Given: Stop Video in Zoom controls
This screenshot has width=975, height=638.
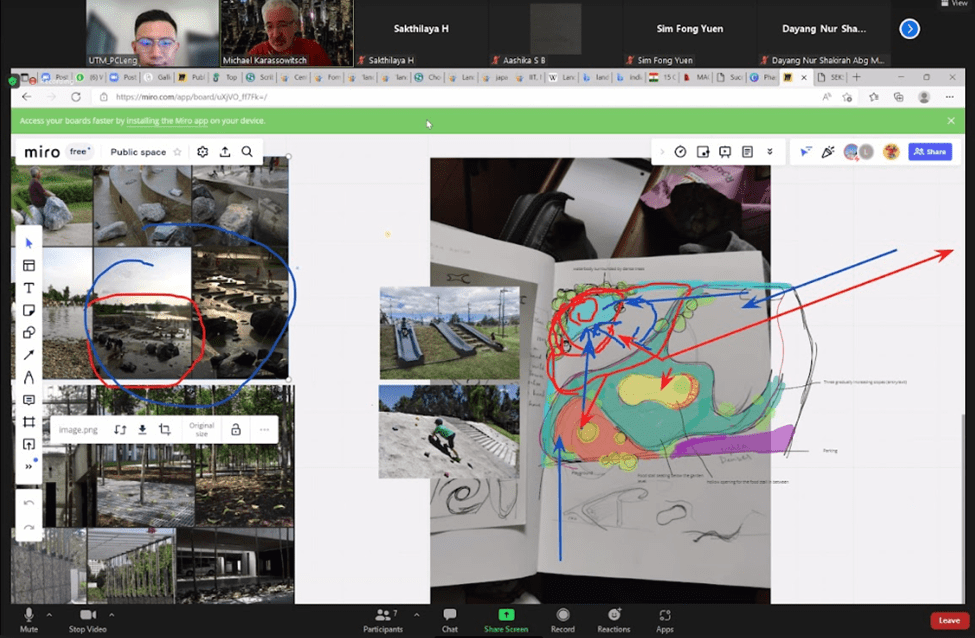Looking at the screenshot, I should (87, 615).
